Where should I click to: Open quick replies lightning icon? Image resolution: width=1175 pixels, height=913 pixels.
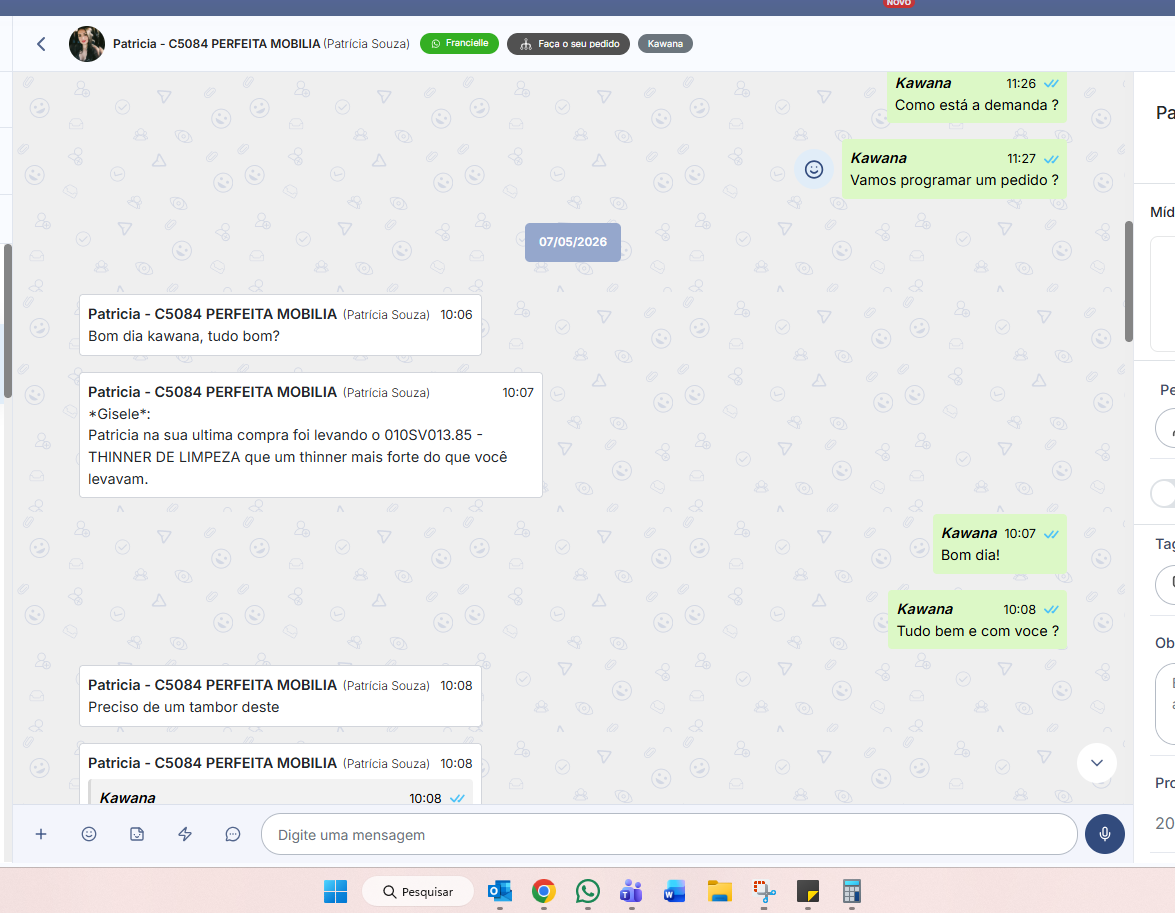tap(184, 834)
